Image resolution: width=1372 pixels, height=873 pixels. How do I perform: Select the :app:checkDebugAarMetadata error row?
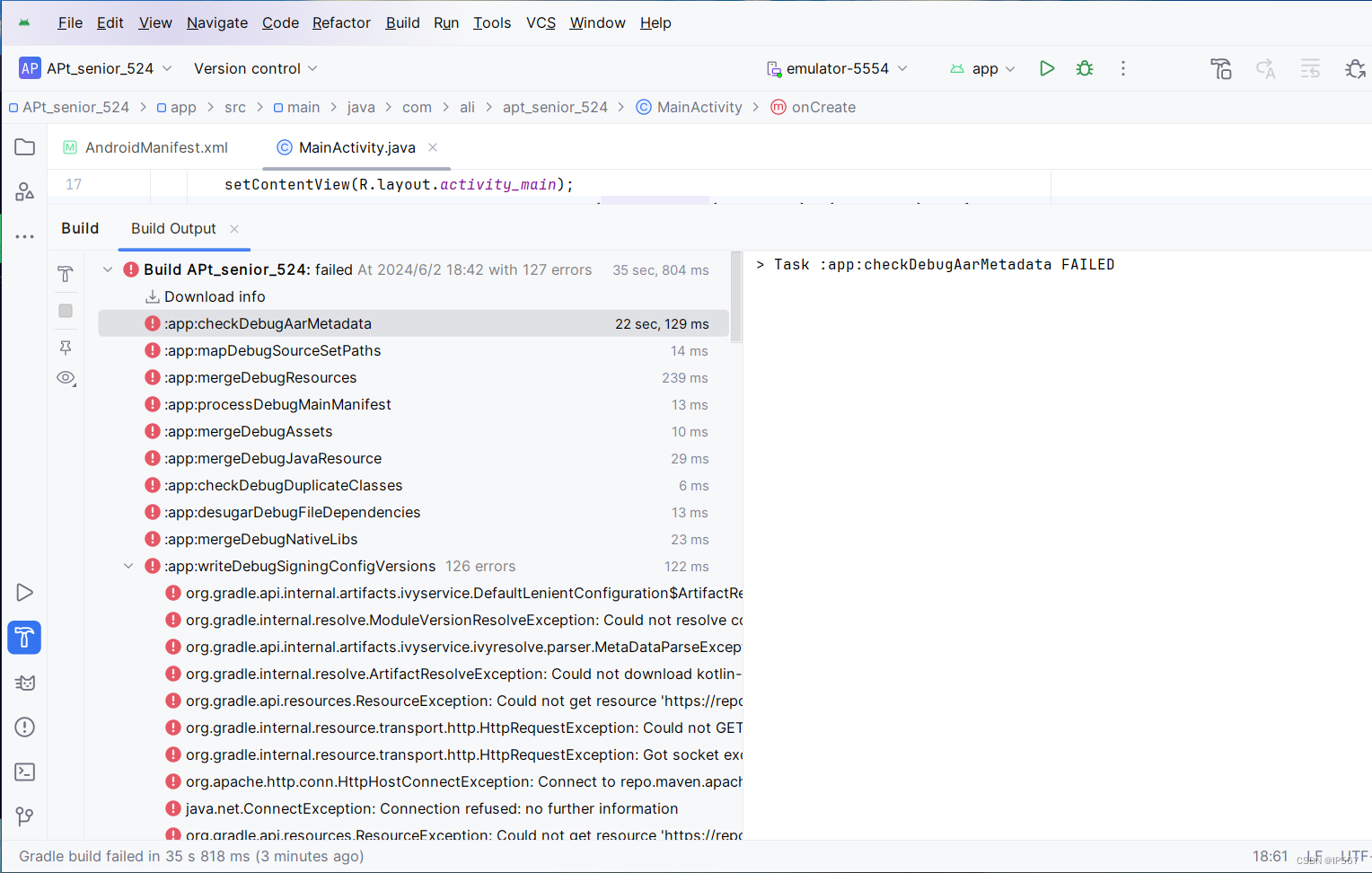pos(413,323)
